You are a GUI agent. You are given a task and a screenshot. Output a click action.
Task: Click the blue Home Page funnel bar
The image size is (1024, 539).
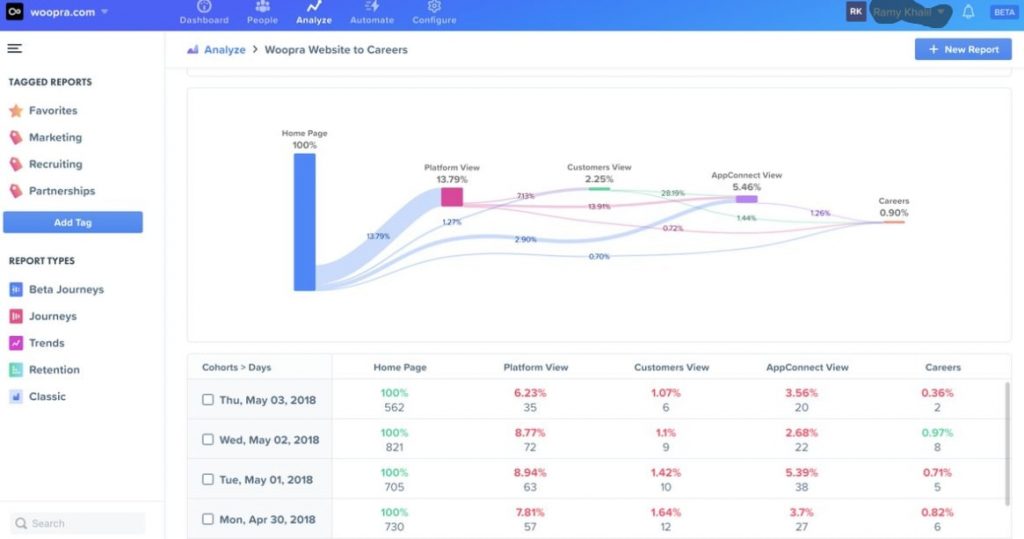point(304,222)
